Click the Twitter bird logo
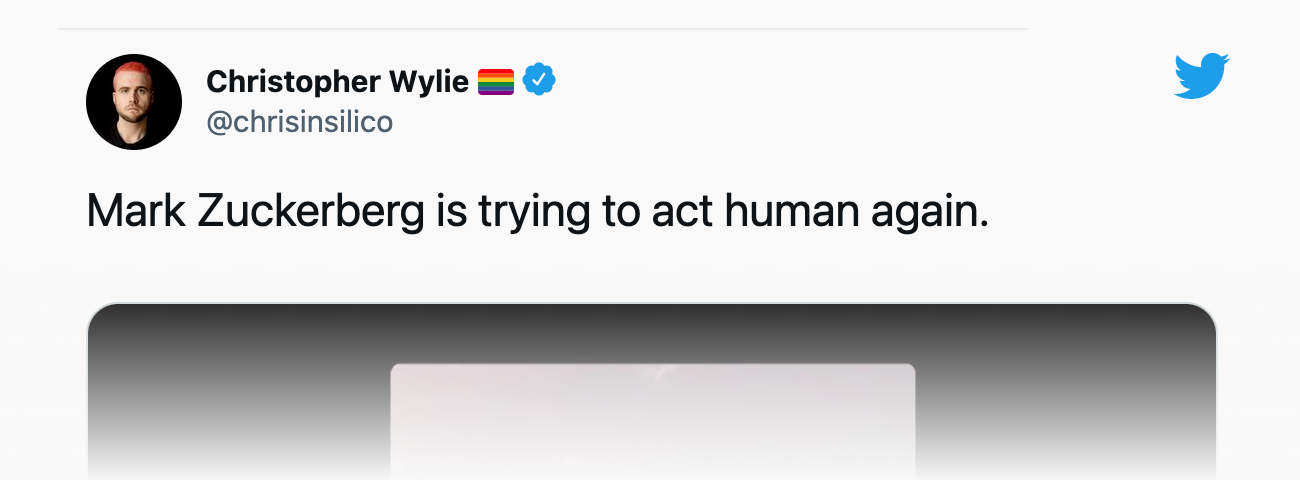 (x=1201, y=77)
